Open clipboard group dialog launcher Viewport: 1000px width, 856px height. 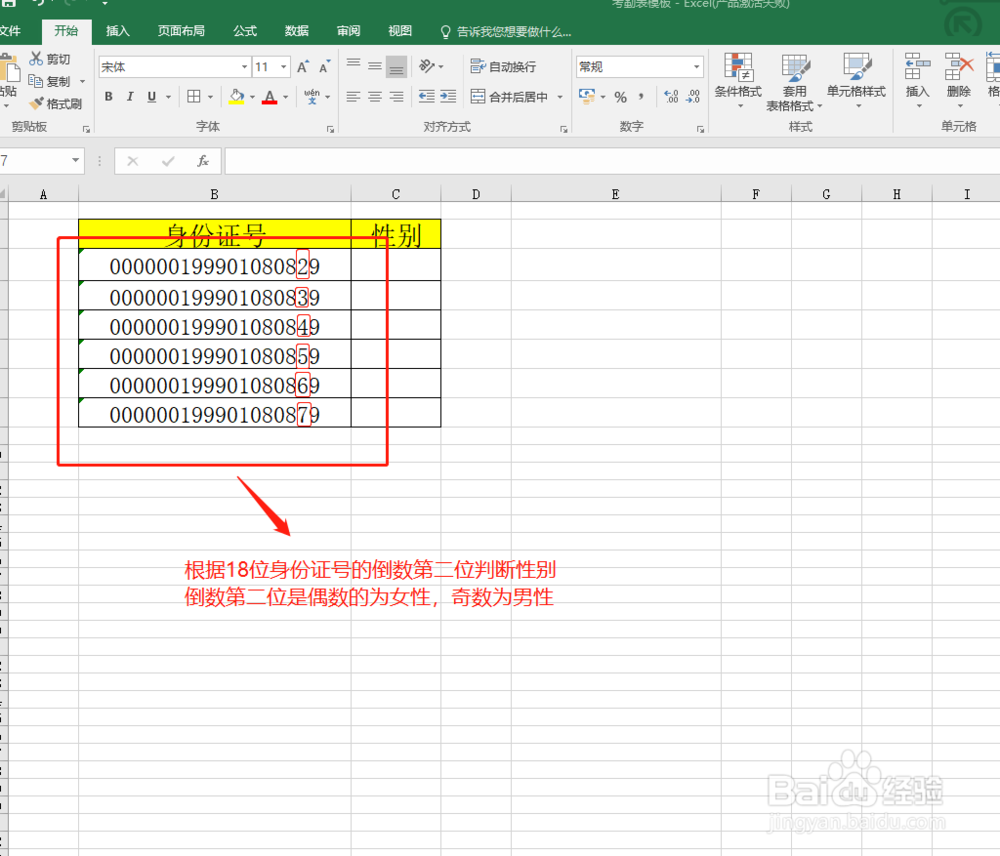(86, 129)
